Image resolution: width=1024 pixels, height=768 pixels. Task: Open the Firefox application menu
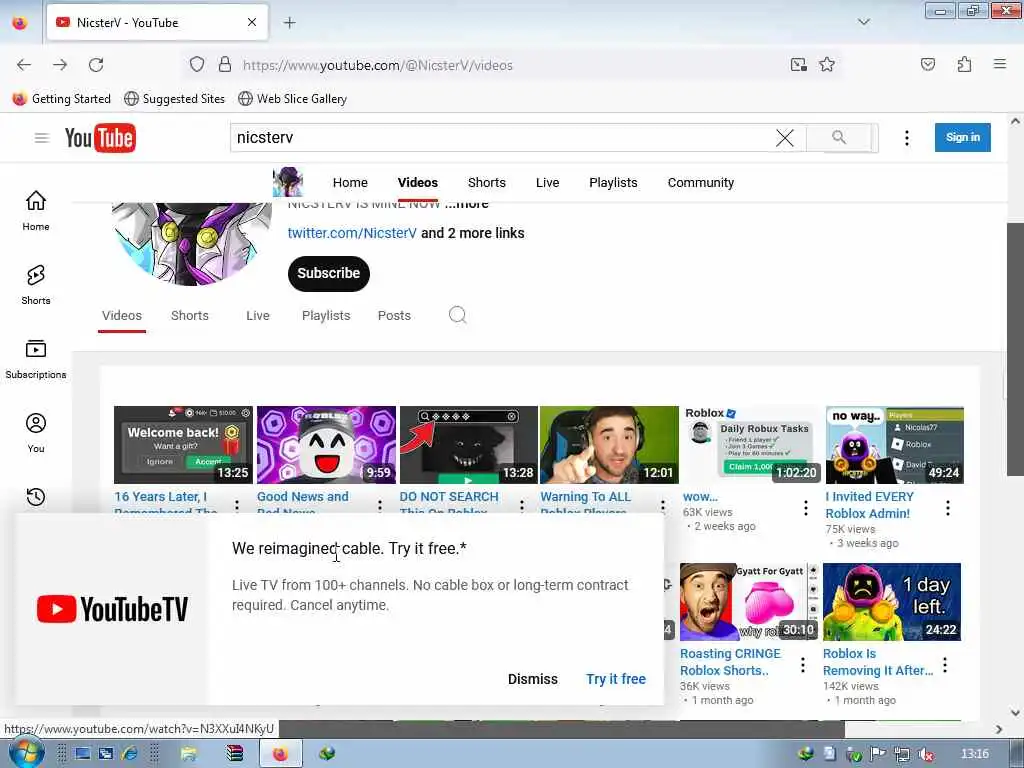point(1000,64)
